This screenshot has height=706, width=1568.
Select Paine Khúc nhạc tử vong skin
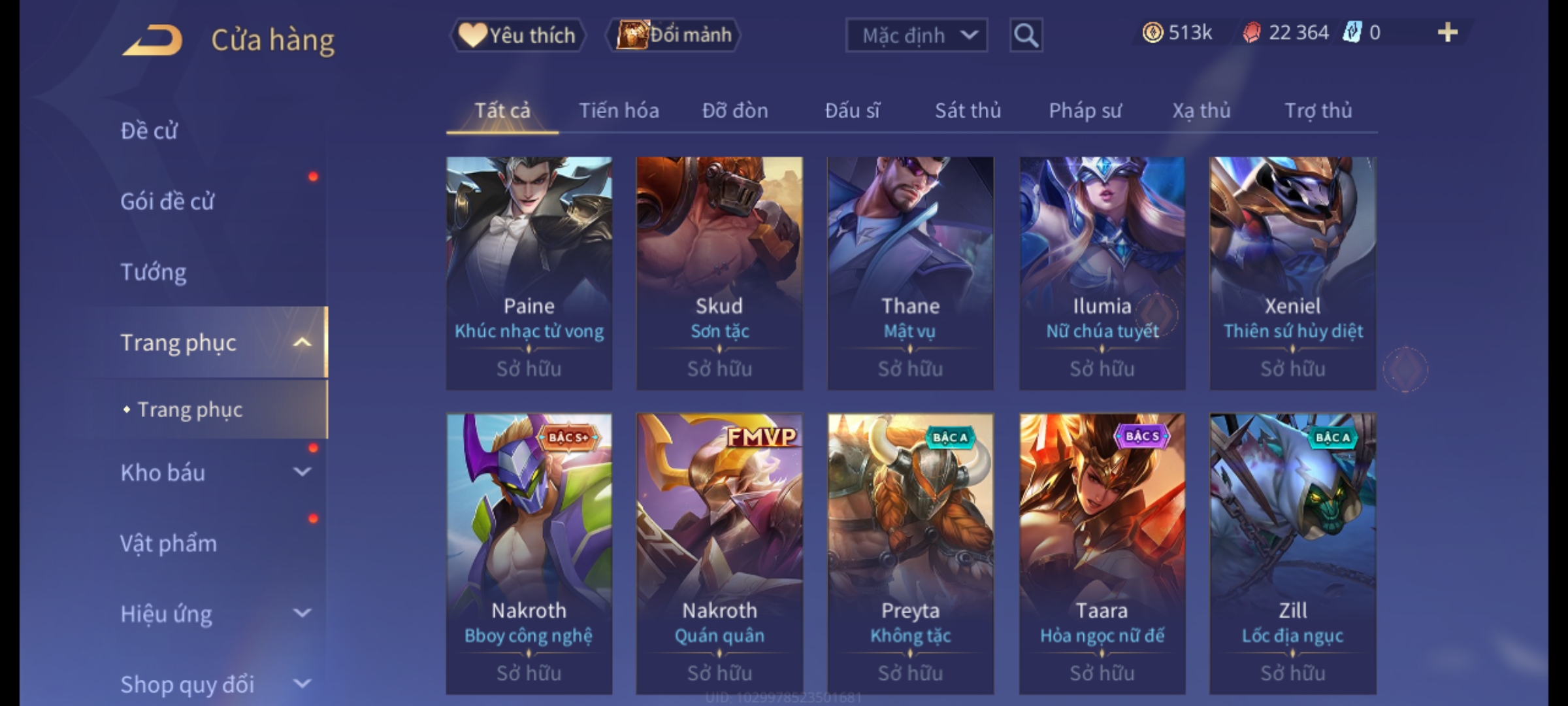[529, 273]
